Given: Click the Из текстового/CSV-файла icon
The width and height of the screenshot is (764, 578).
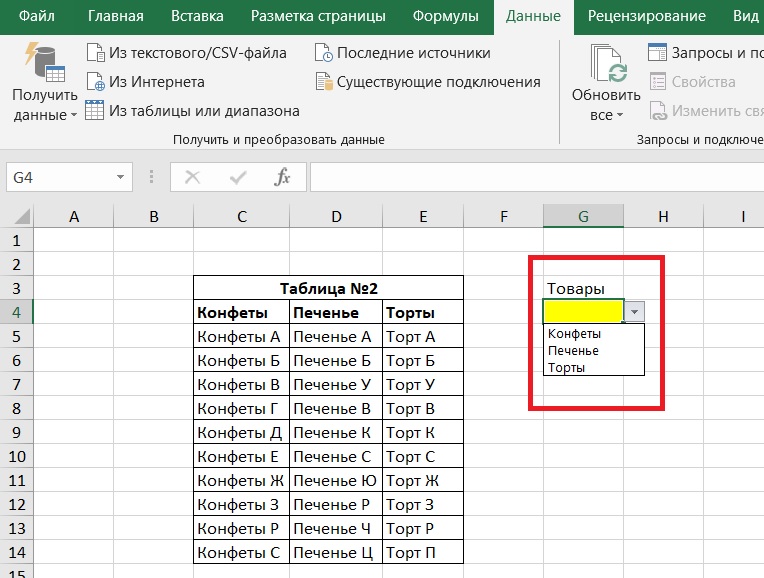Looking at the screenshot, I should tap(96, 53).
